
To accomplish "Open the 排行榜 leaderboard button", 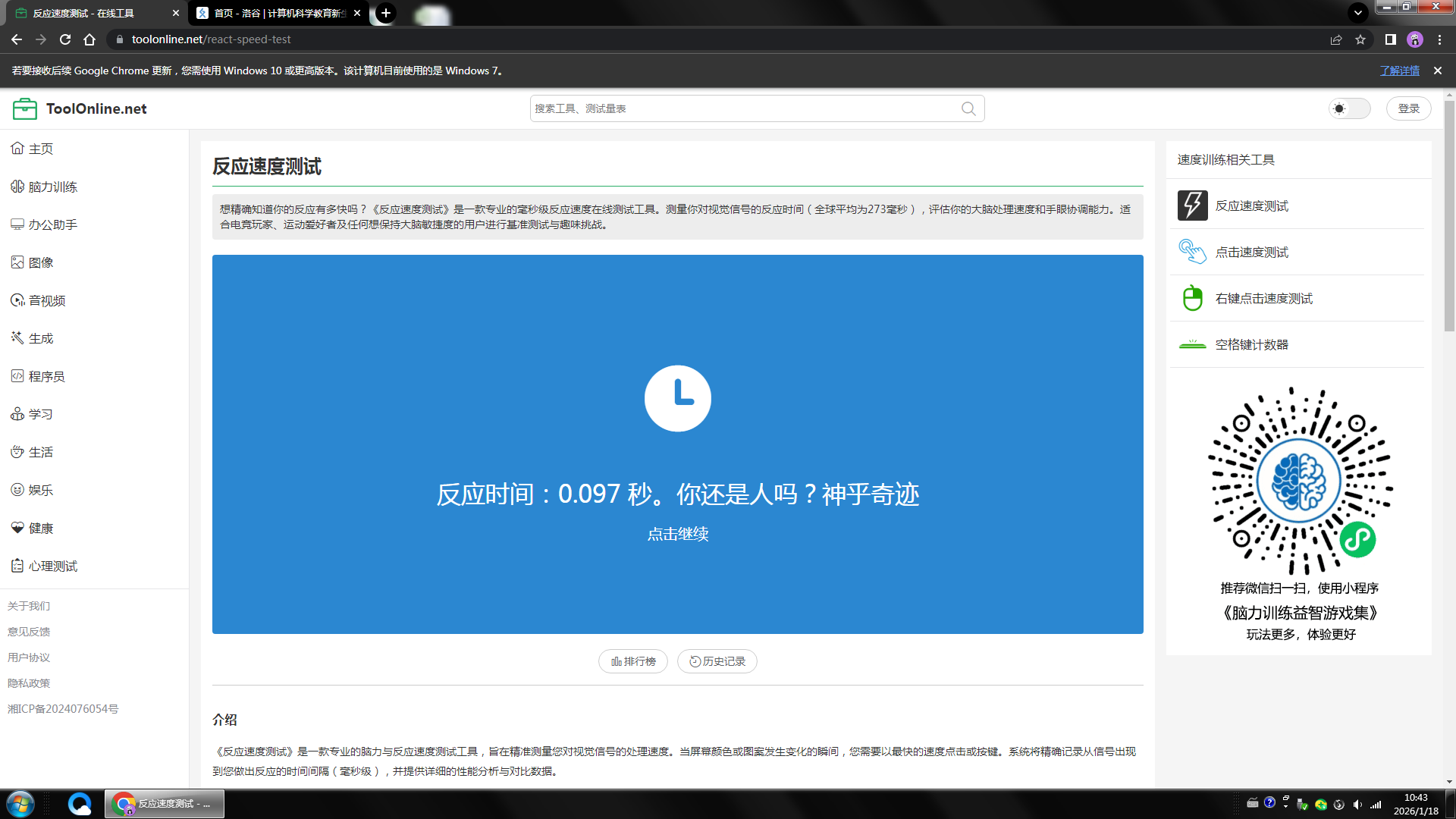I will [x=633, y=661].
